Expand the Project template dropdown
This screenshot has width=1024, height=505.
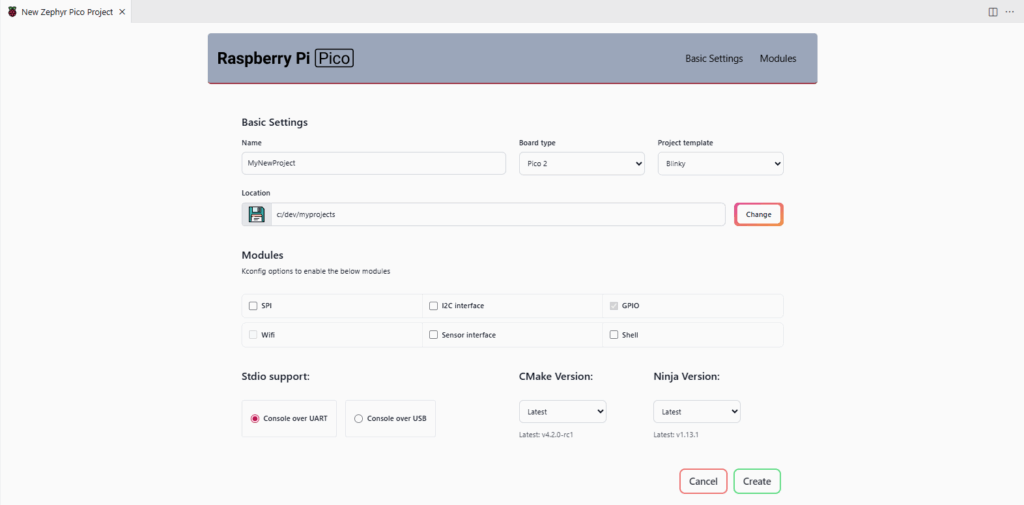coord(720,163)
